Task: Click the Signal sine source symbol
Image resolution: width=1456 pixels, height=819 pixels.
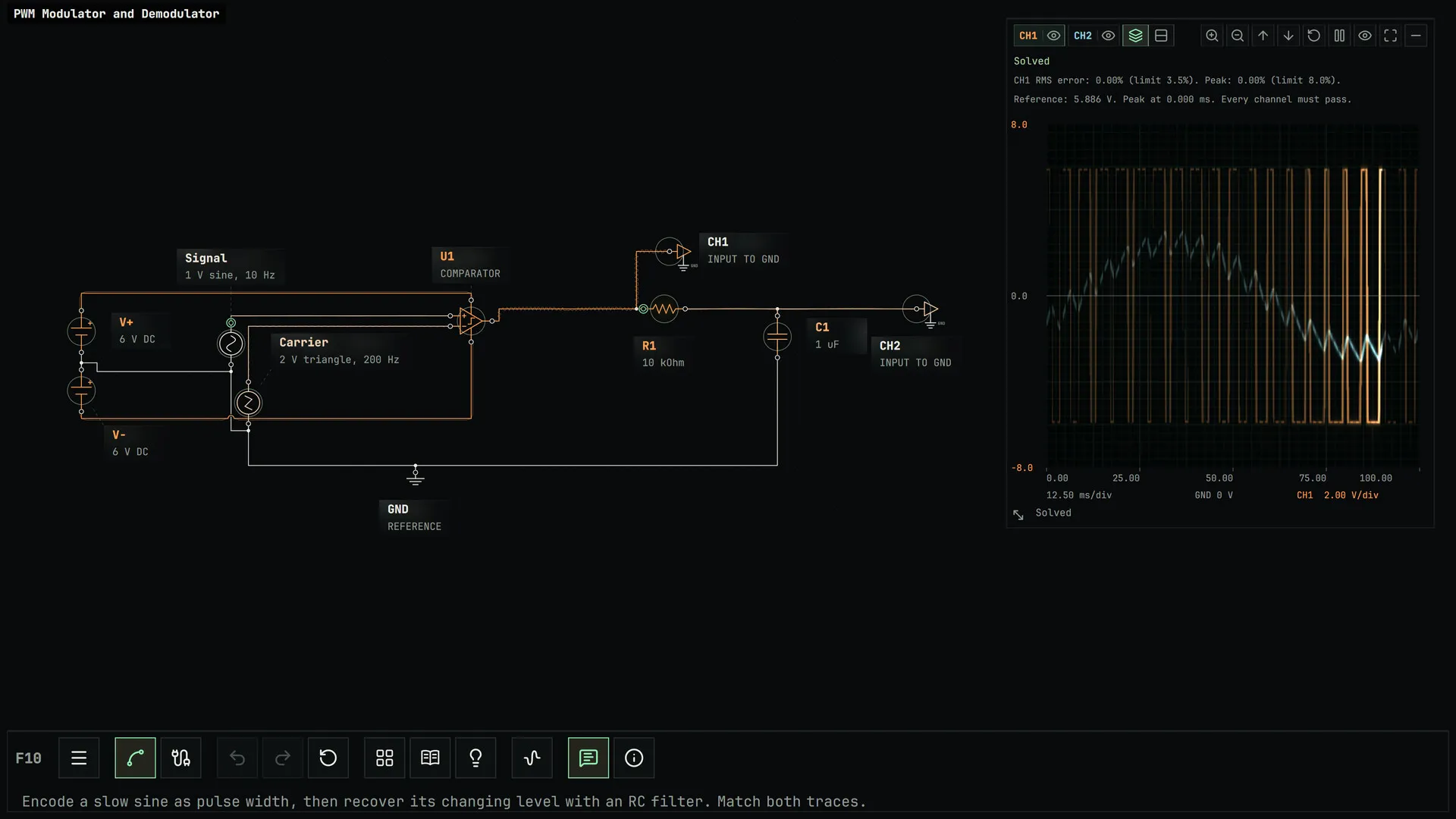Action: coord(231,344)
